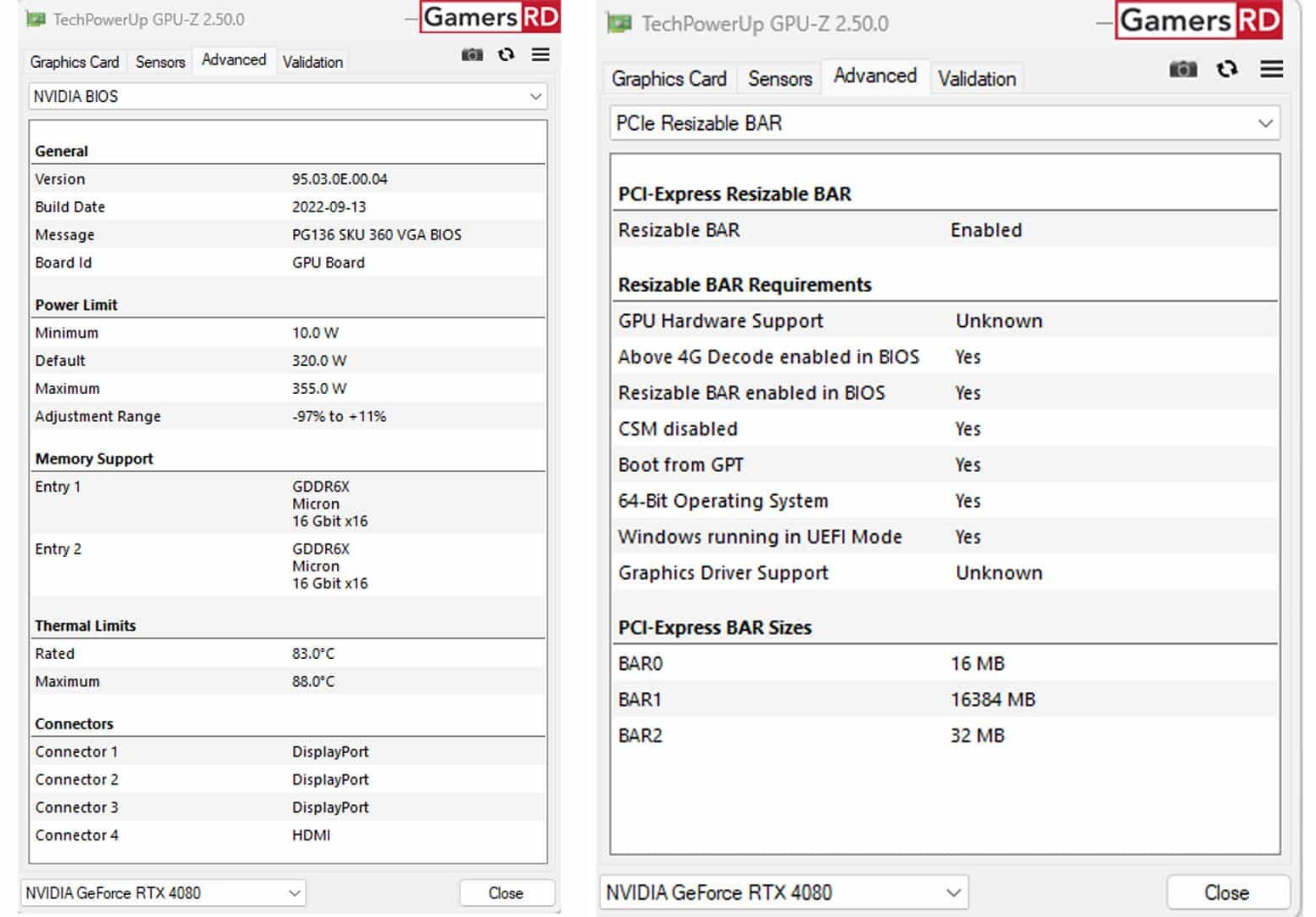Open the PCIe Resizable BAR dropdown
This screenshot has width=1316, height=917.
[945, 123]
